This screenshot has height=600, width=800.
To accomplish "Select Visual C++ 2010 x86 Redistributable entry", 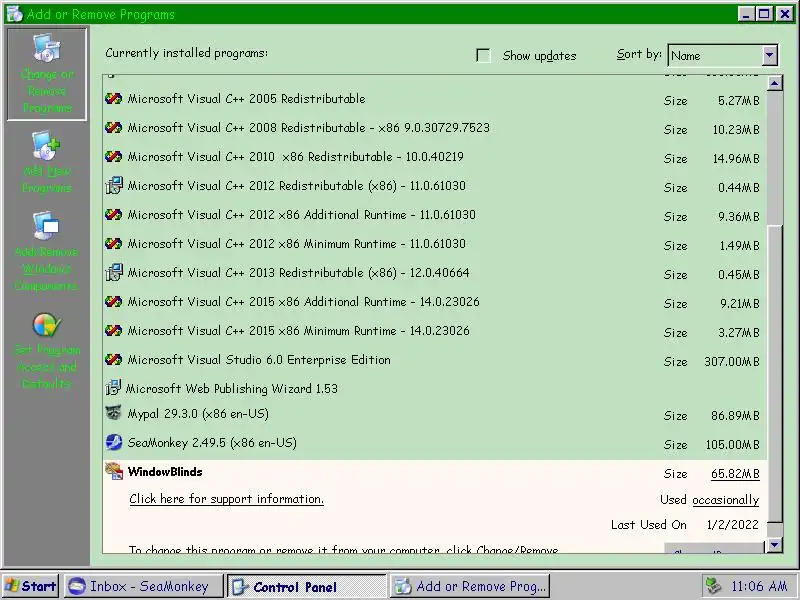I will coord(434,157).
